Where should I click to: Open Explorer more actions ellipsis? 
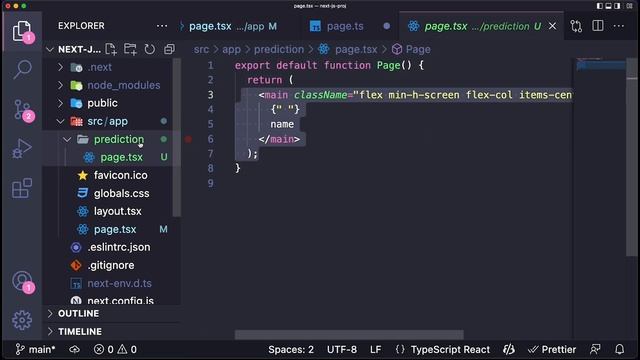point(162,26)
